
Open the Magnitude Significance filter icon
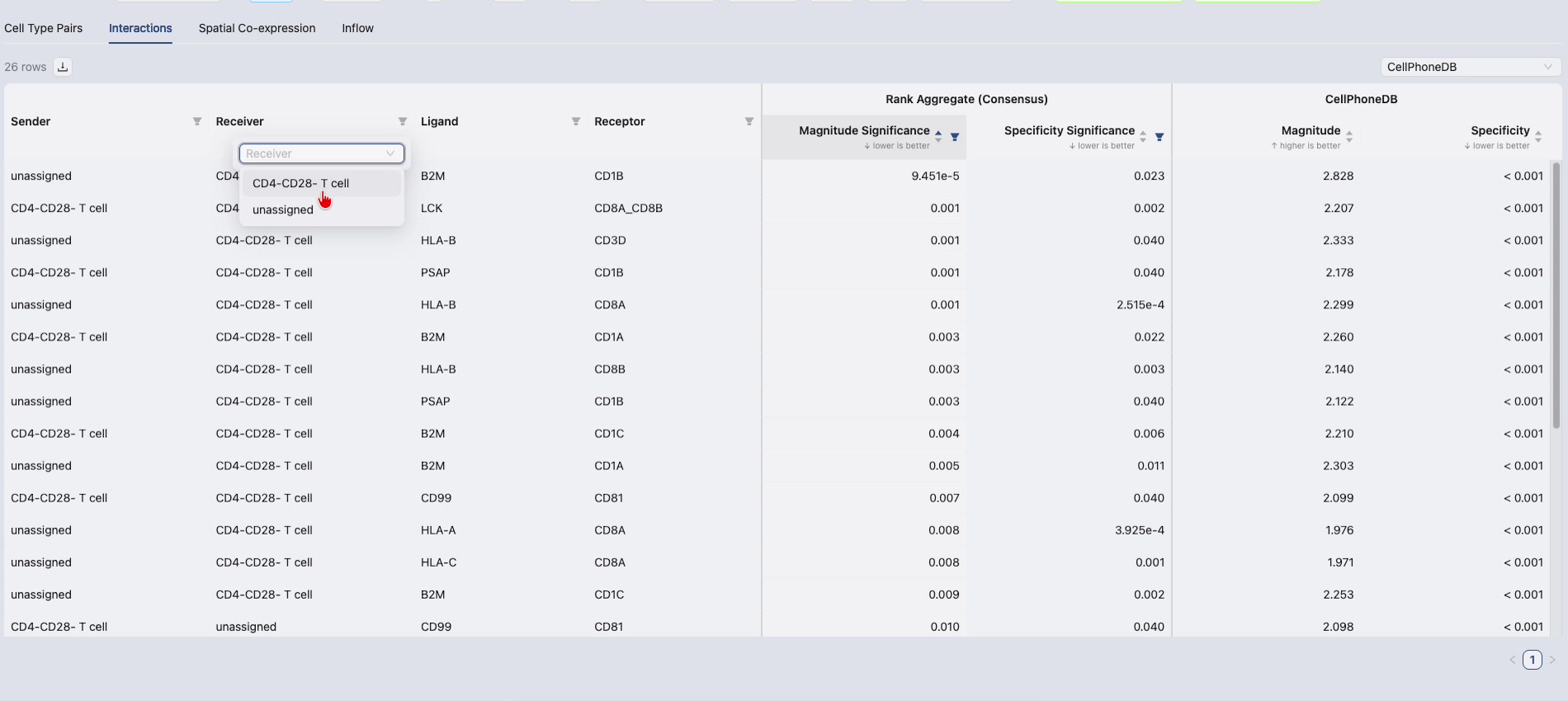point(955,137)
